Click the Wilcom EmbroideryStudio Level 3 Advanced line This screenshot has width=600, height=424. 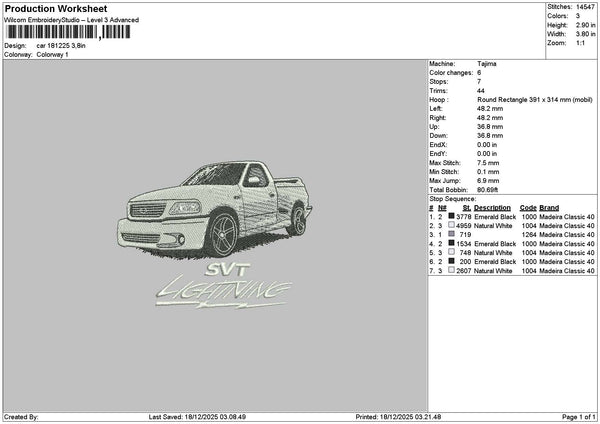[x=72, y=20]
